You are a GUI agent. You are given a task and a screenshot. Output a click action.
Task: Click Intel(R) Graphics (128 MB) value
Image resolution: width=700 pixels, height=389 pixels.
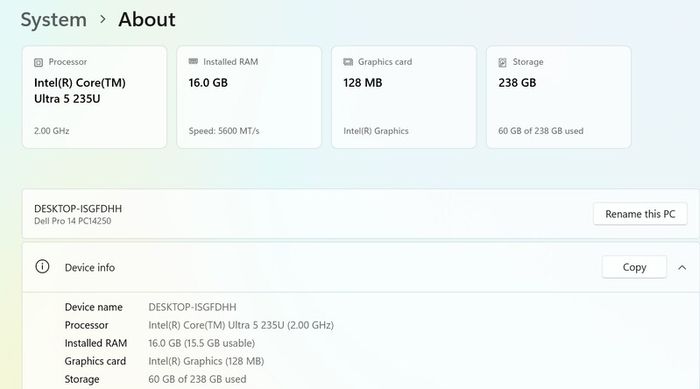pyautogui.click(x=206, y=361)
